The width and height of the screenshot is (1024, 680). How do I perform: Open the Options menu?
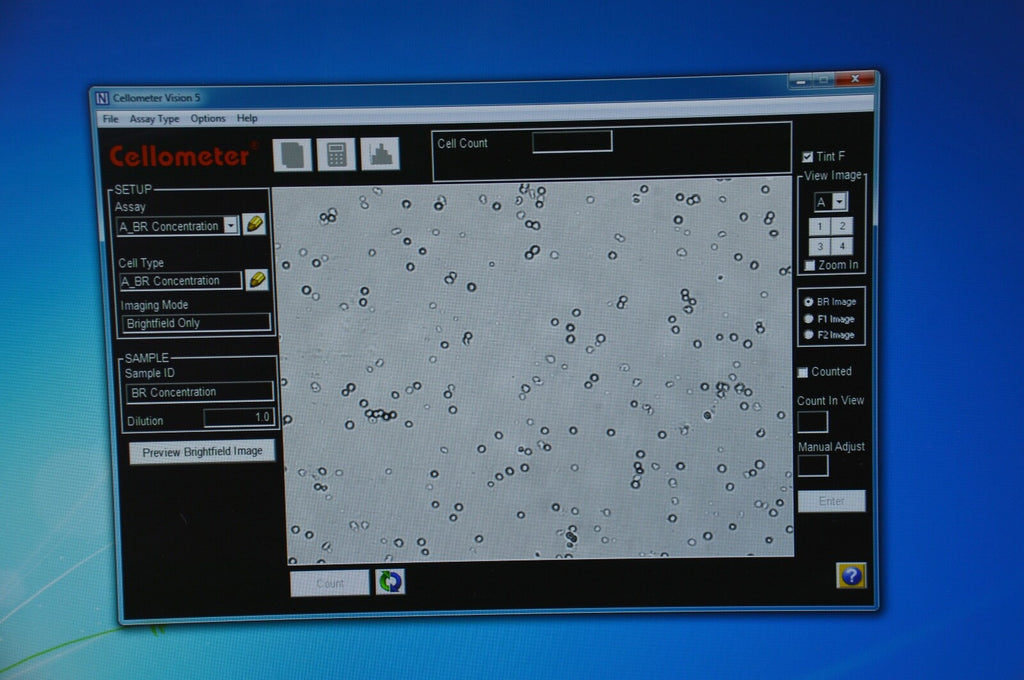tap(208, 118)
